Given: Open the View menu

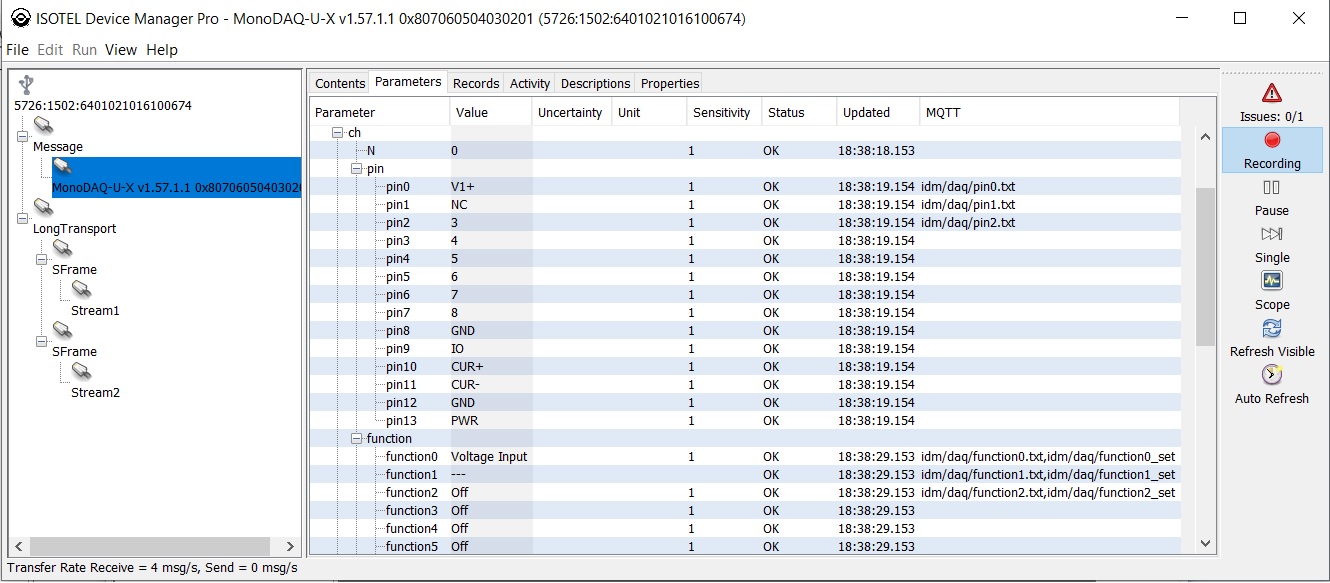Looking at the screenshot, I should coord(121,50).
